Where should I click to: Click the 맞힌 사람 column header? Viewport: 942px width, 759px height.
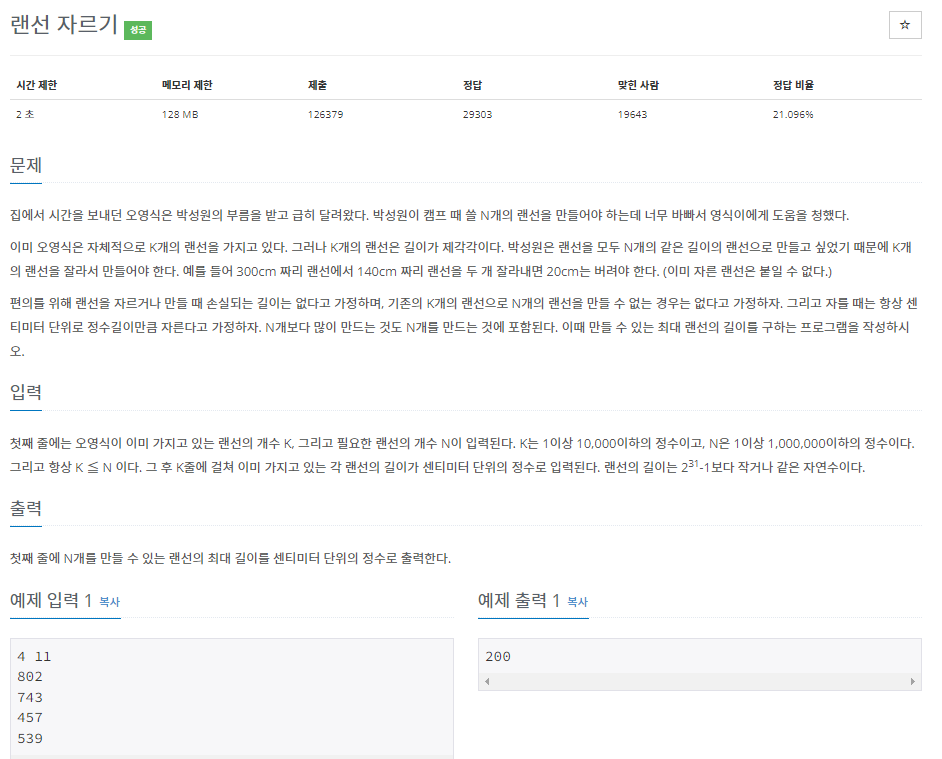coord(638,85)
